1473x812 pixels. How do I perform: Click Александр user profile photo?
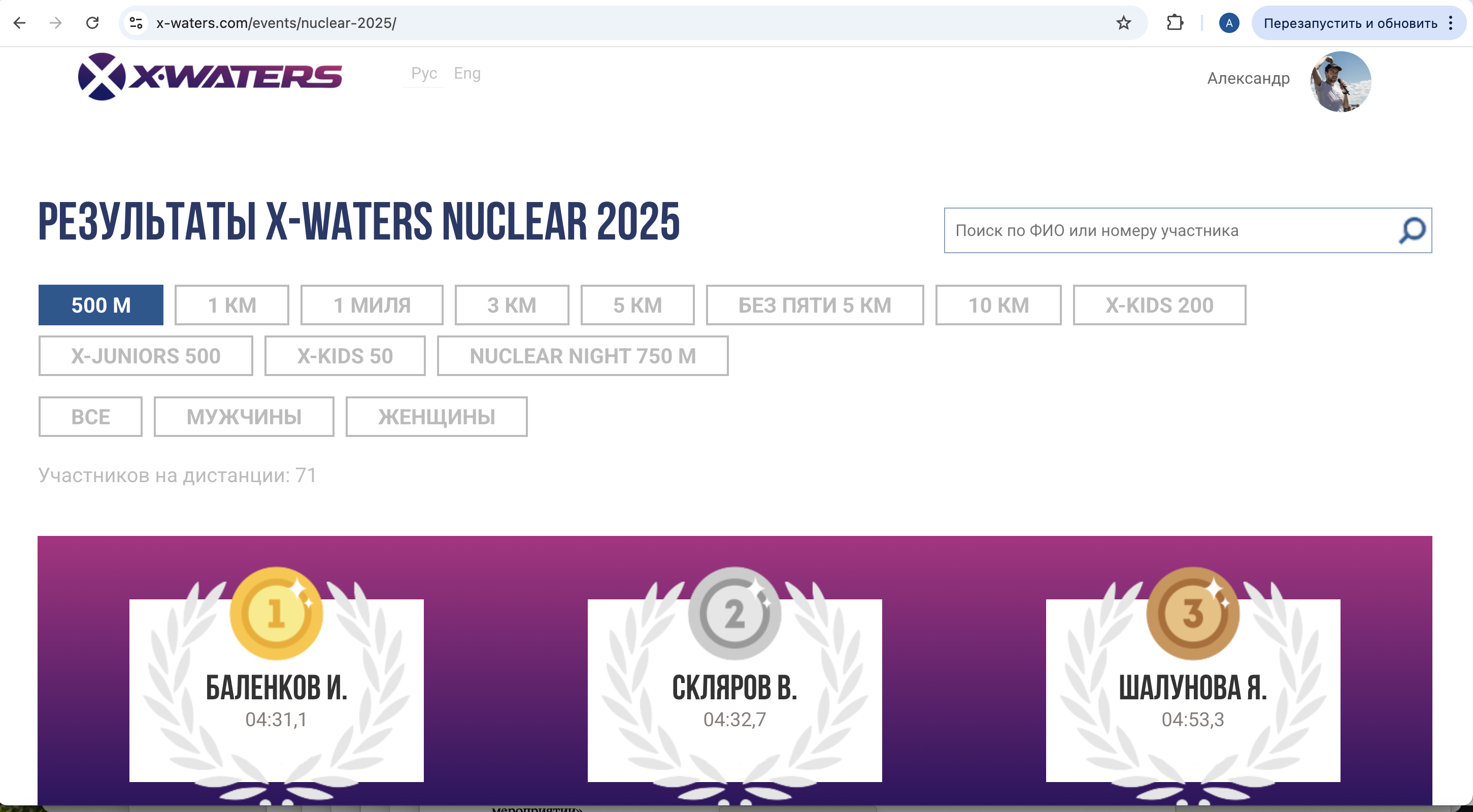pos(1341,81)
